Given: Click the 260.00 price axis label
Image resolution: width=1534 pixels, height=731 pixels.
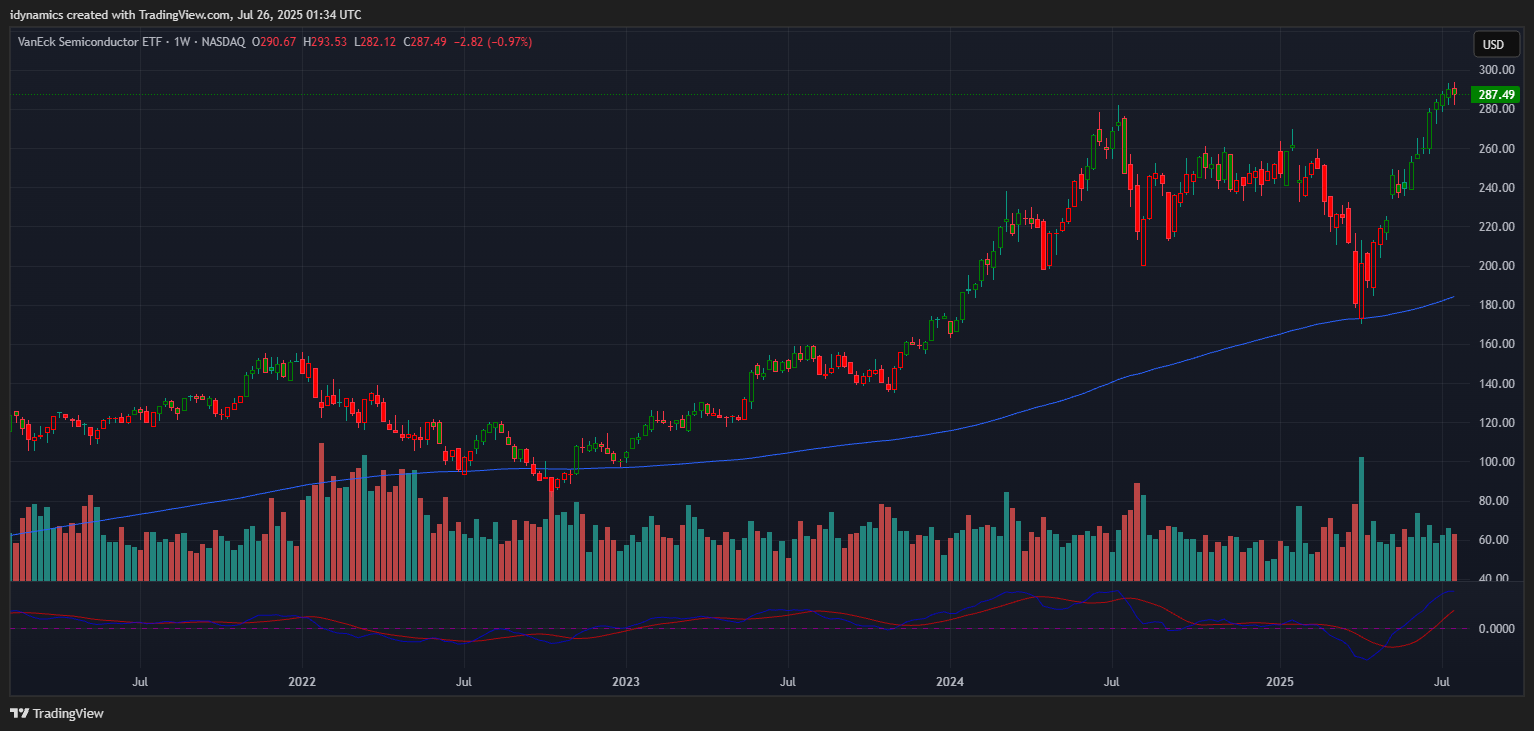Looking at the screenshot, I should click(x=1497, y=149).
